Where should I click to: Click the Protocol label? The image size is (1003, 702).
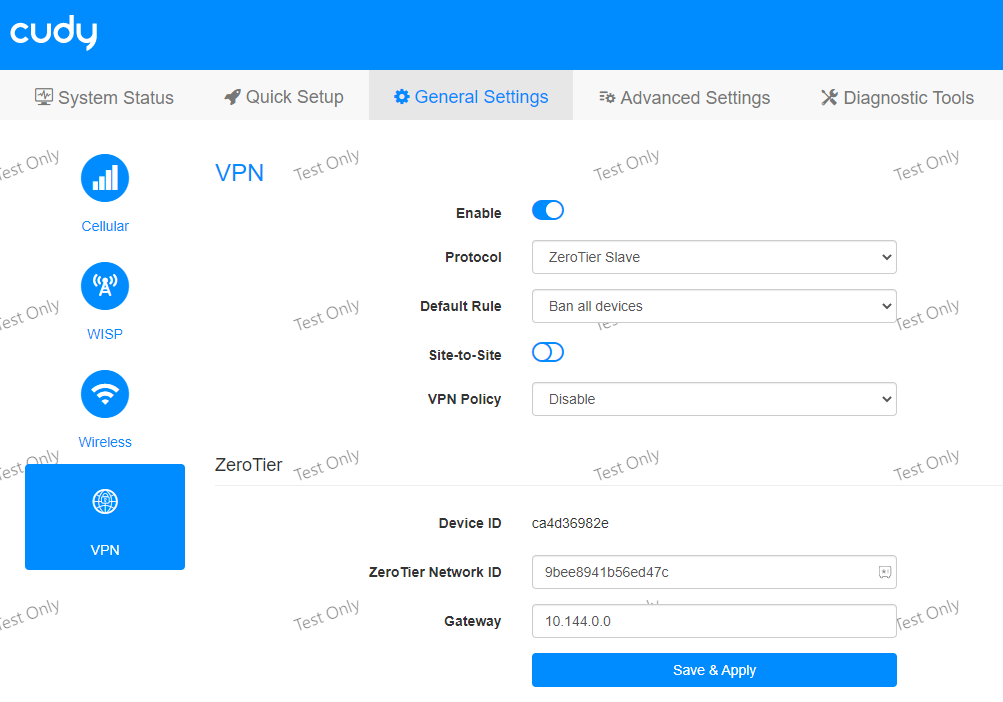(473, 257)
